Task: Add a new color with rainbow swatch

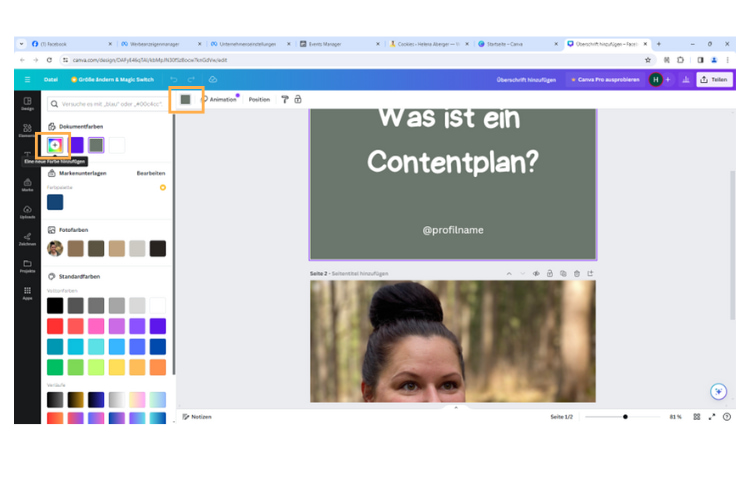Action: (x=55, y=145)
